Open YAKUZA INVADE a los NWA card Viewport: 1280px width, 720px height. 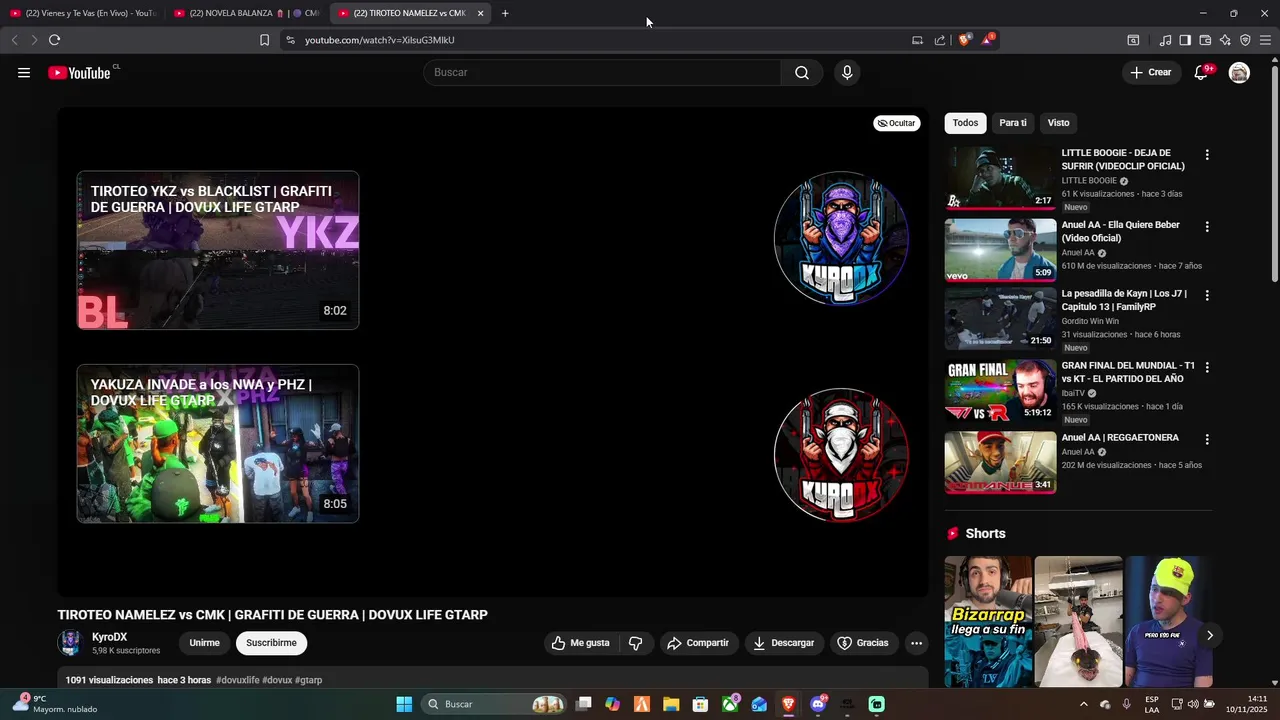tap(218, 443)
